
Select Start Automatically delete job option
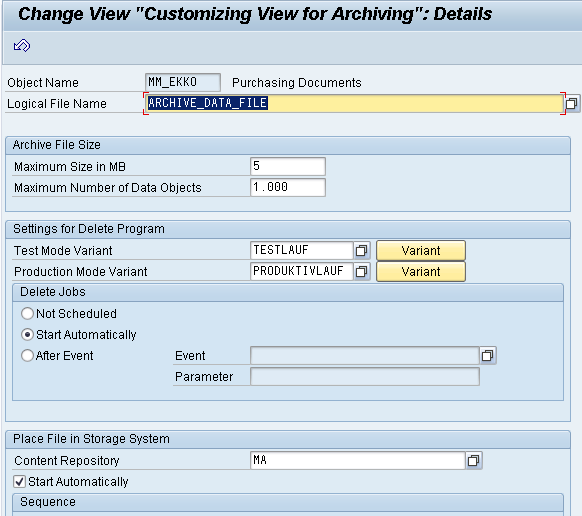click(x=27, y=335)
